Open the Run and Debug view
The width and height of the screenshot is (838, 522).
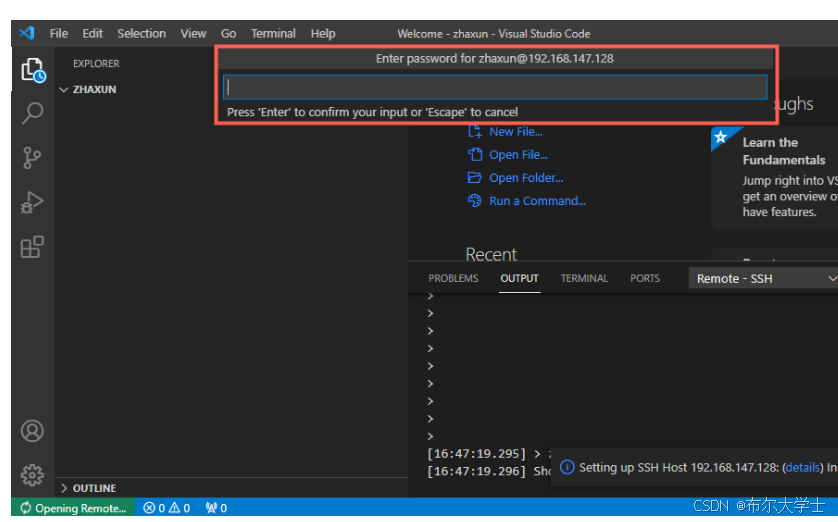click(32, 202)
